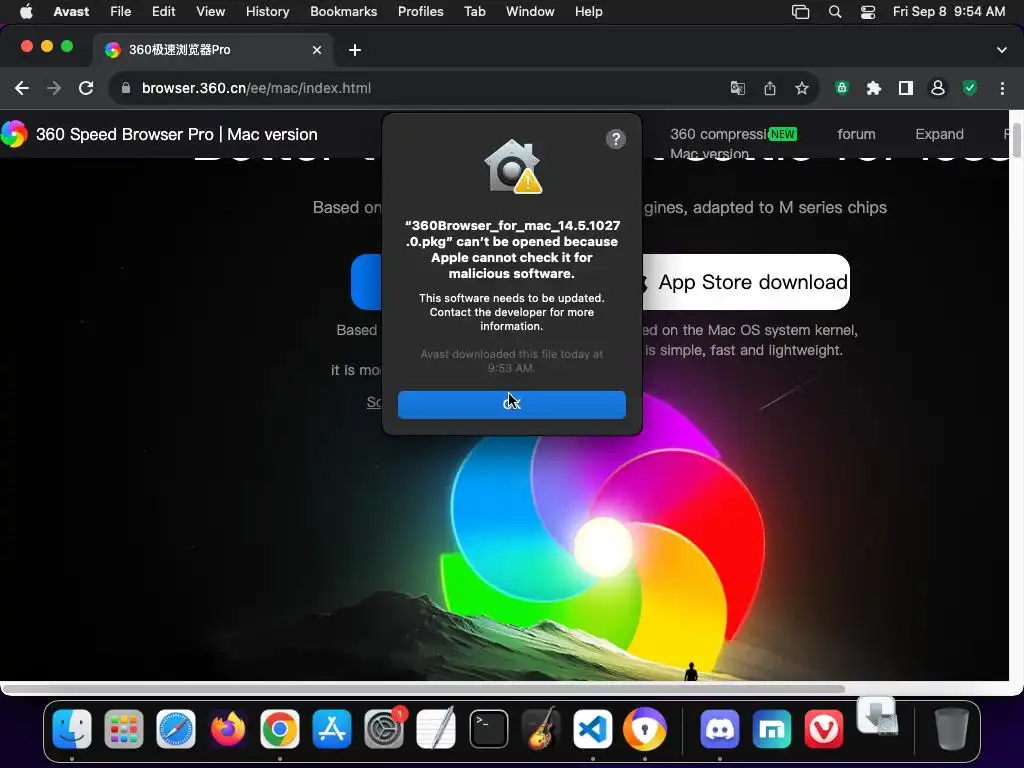Click the Expand link in the page navigation

939,135
